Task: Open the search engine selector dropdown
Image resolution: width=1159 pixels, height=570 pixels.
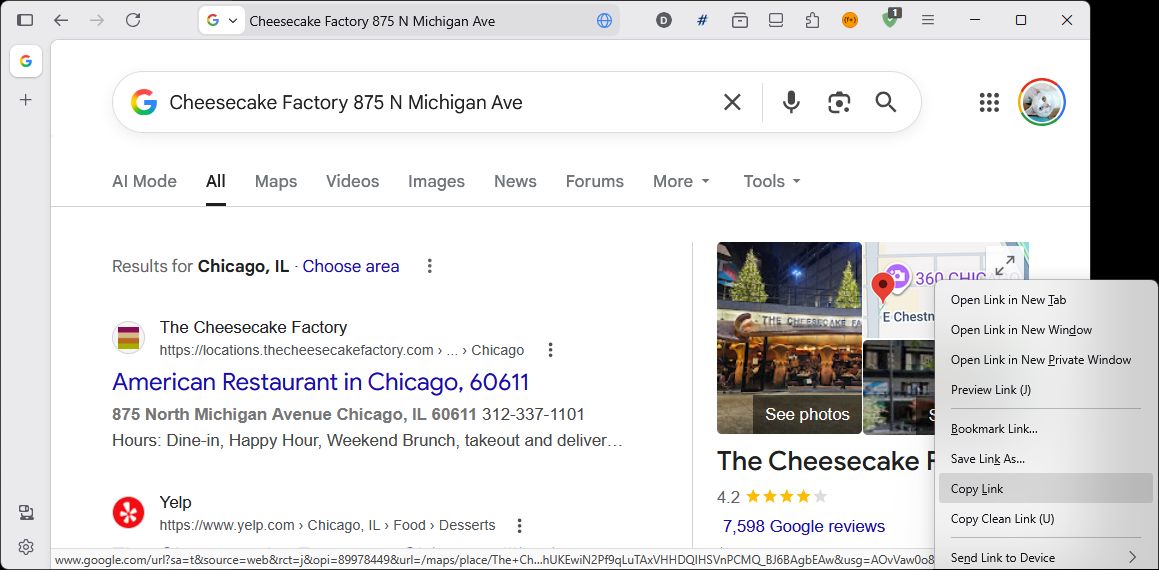Action: pyautogui.click(x=222, y=20)
